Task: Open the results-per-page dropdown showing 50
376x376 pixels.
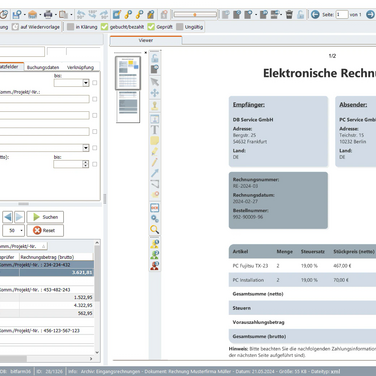Action: 22,230
